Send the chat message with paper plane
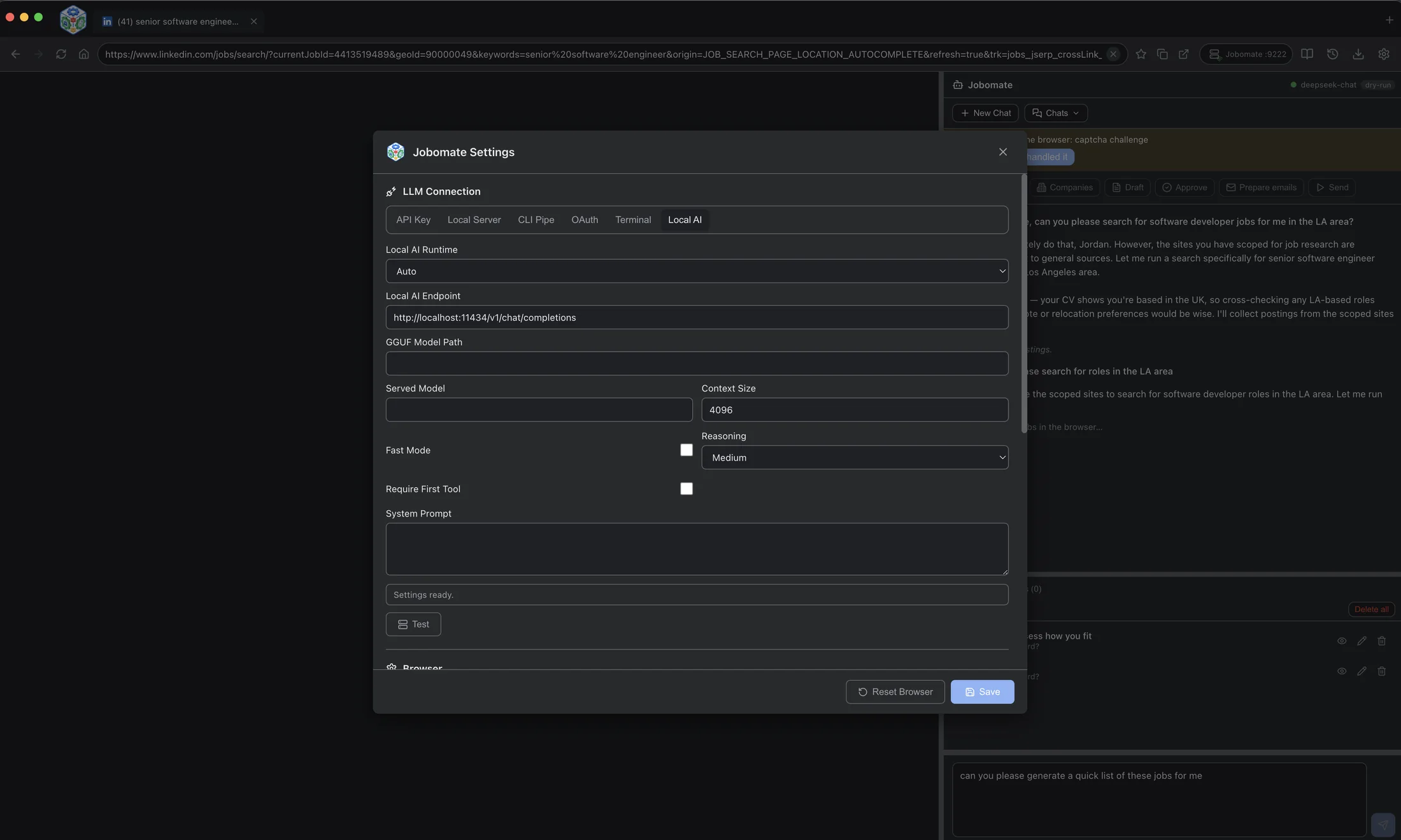This screenshot has height=840, width=1401. click(1383, 824)
